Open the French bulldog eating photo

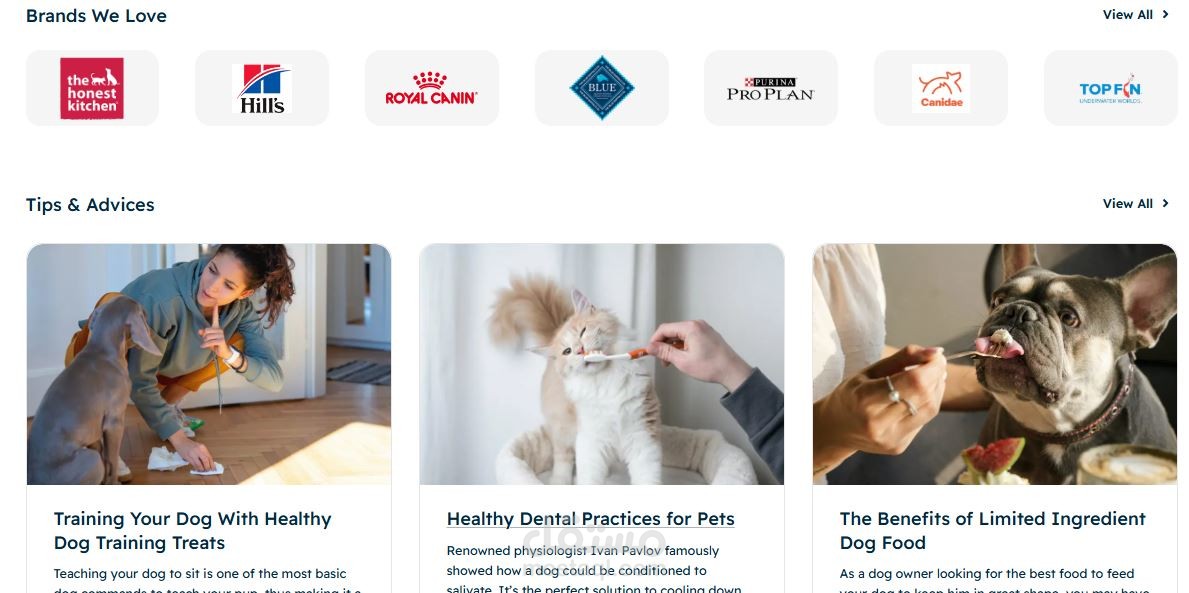coord(994,364)
